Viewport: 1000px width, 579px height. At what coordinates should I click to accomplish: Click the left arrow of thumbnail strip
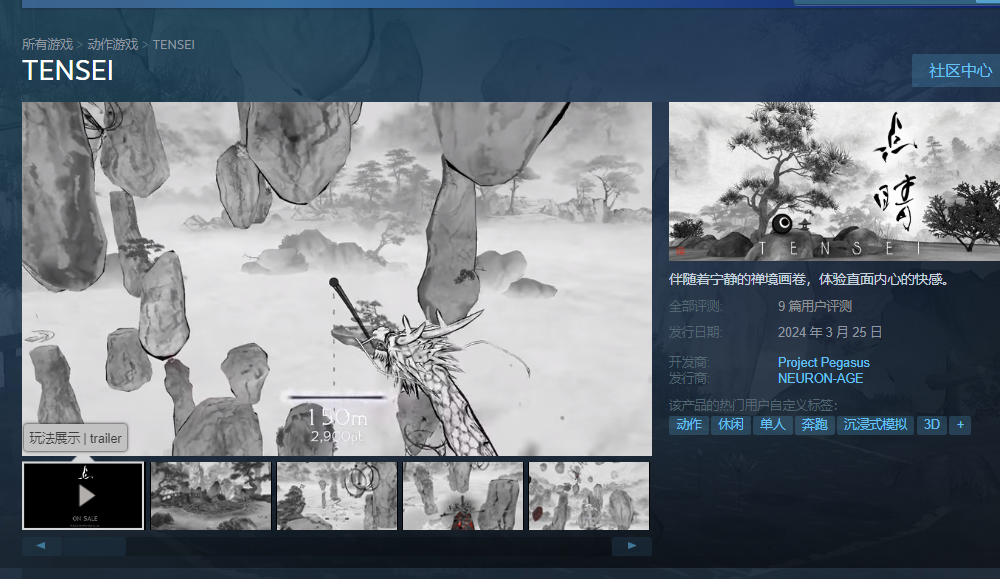click(41, 546)
